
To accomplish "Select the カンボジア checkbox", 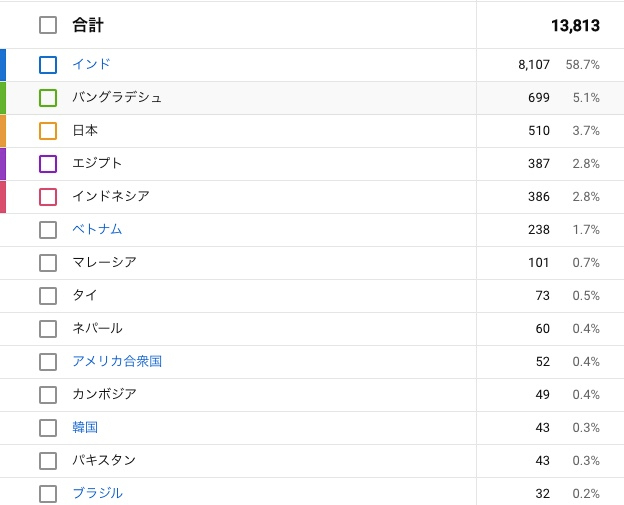I will (x=48, y=395).
